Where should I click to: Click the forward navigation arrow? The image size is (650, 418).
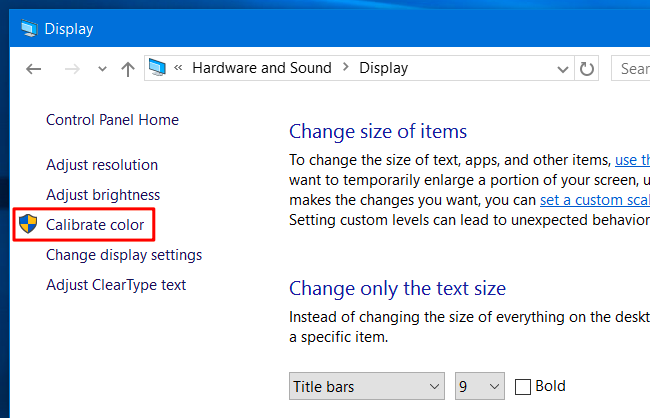coord(73,69)
